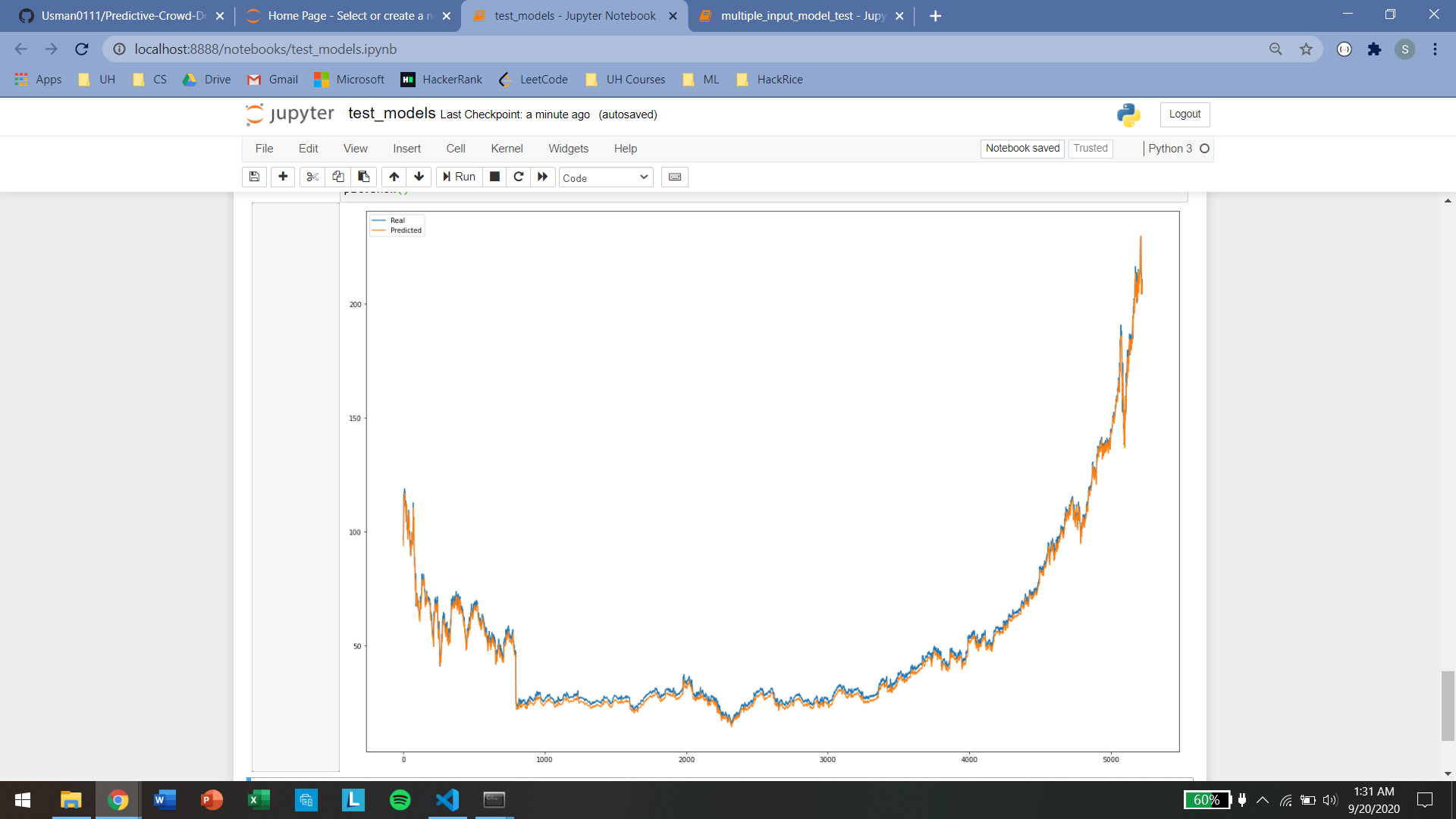Image resolution: width=1456 pixels, height=819 pixels.
Task: Move selected cell up arrow
Action: 394,177
